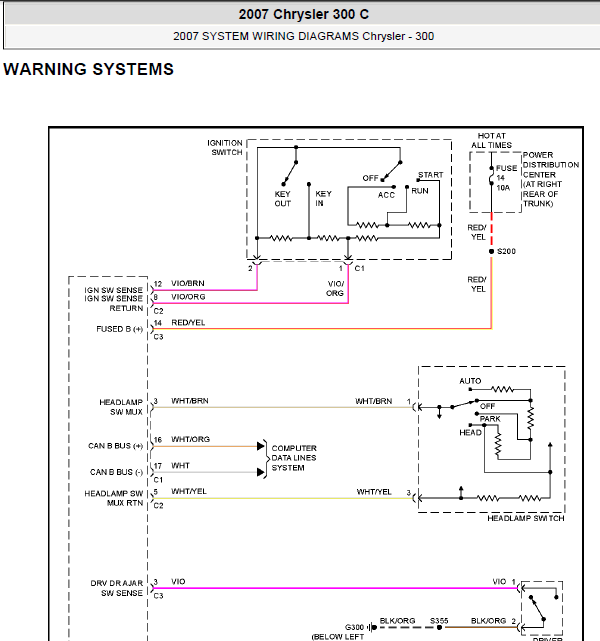600x641 pixels.
Task: Click the "WHT/BRN" label next to pin 3
Action: point(190,401)
